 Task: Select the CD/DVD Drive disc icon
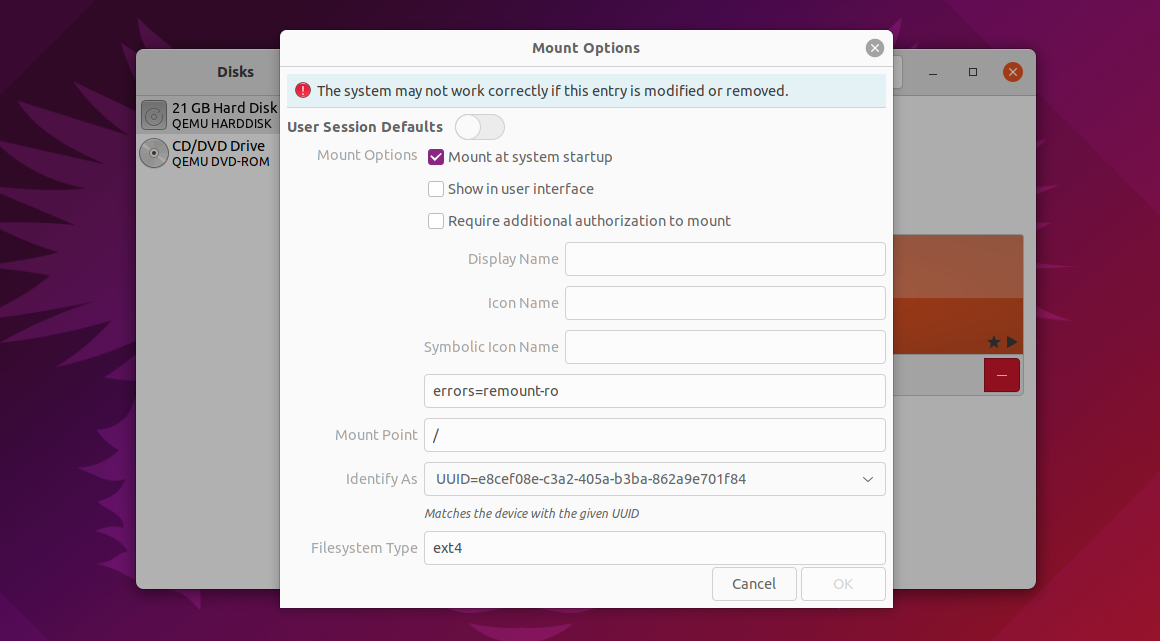pyautogui.click(x=154, y=153)
